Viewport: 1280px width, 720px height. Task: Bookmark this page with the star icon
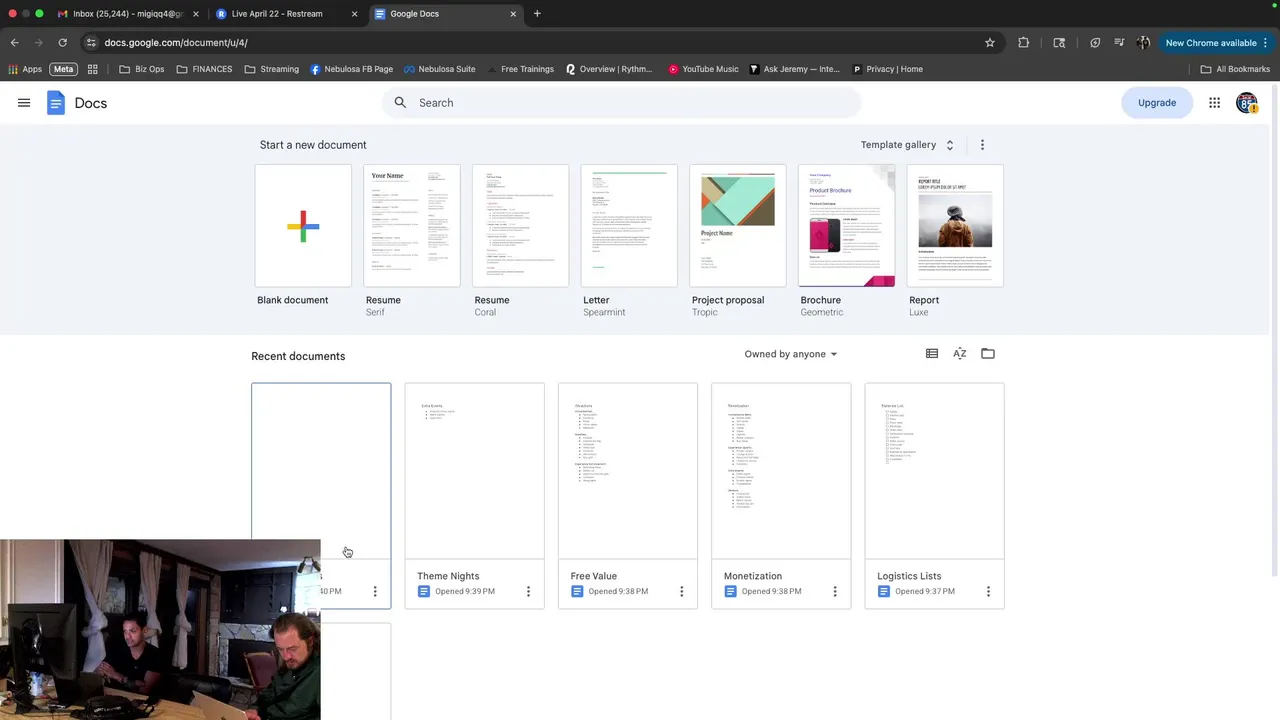click(990, 43)
